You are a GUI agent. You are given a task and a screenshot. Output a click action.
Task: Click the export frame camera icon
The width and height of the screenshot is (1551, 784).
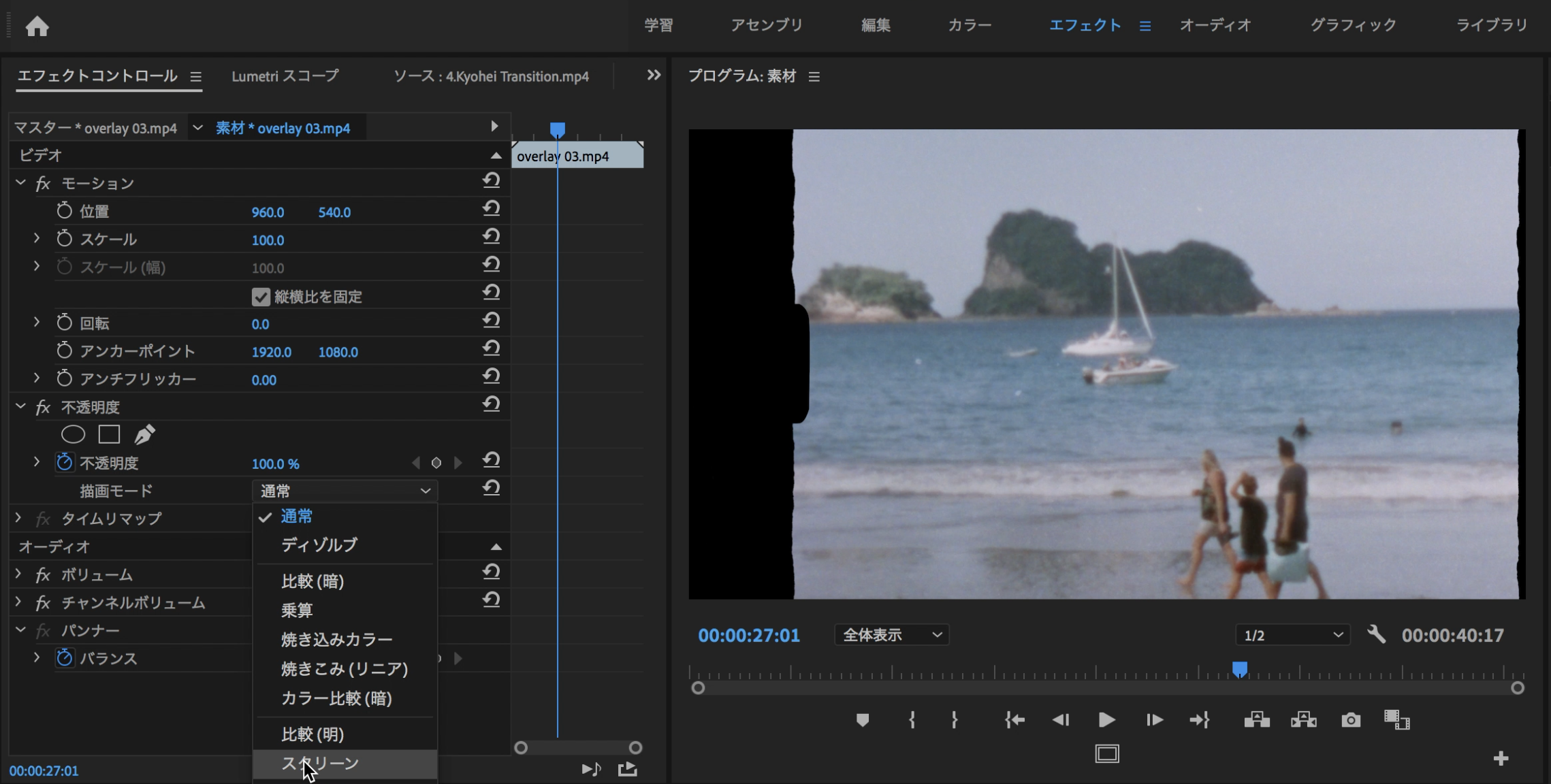click(1351, 720)
